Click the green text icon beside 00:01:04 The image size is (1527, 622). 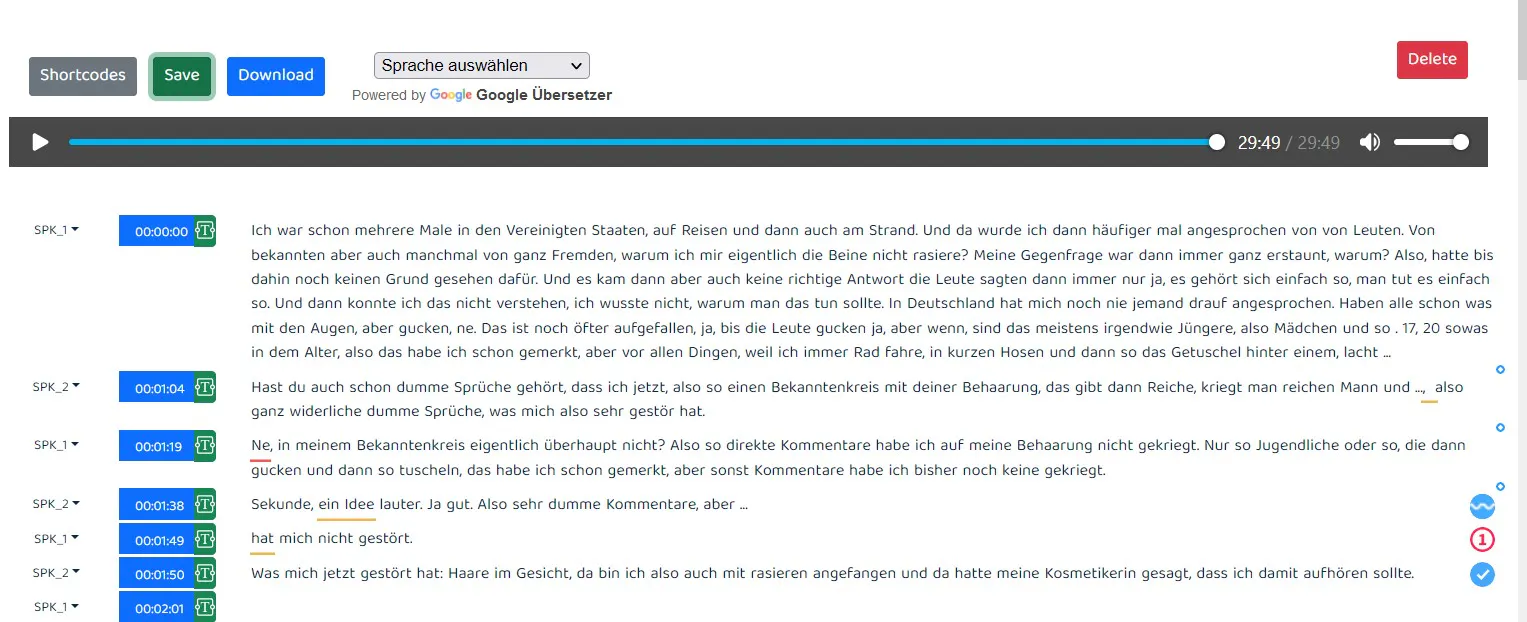205,387
